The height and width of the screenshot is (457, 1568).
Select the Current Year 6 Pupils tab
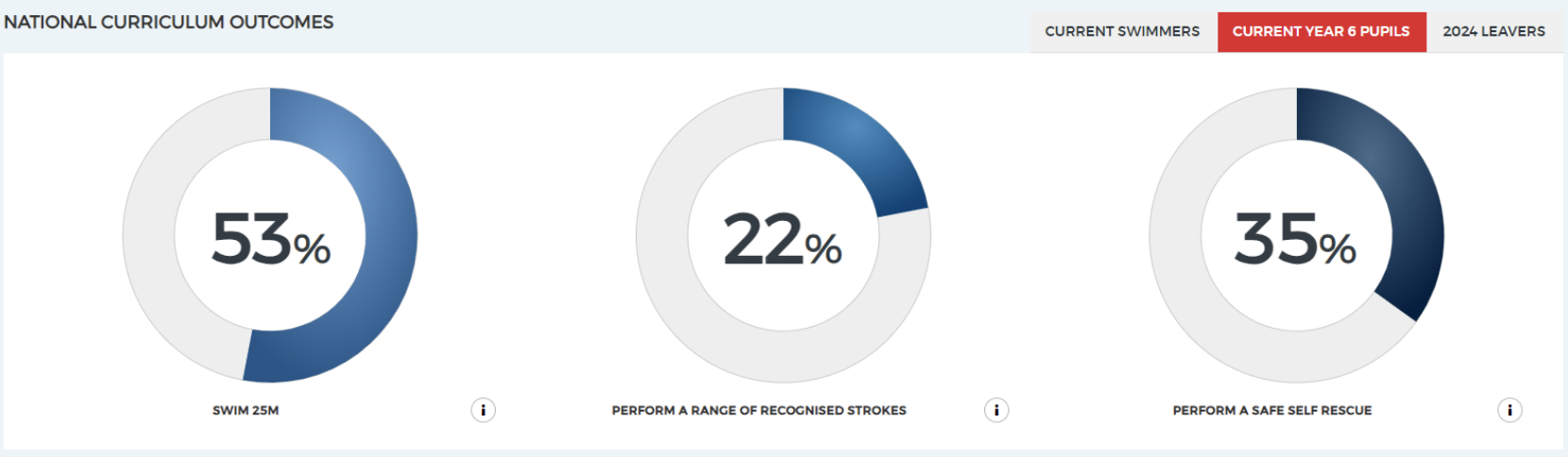coord(1321,31)
